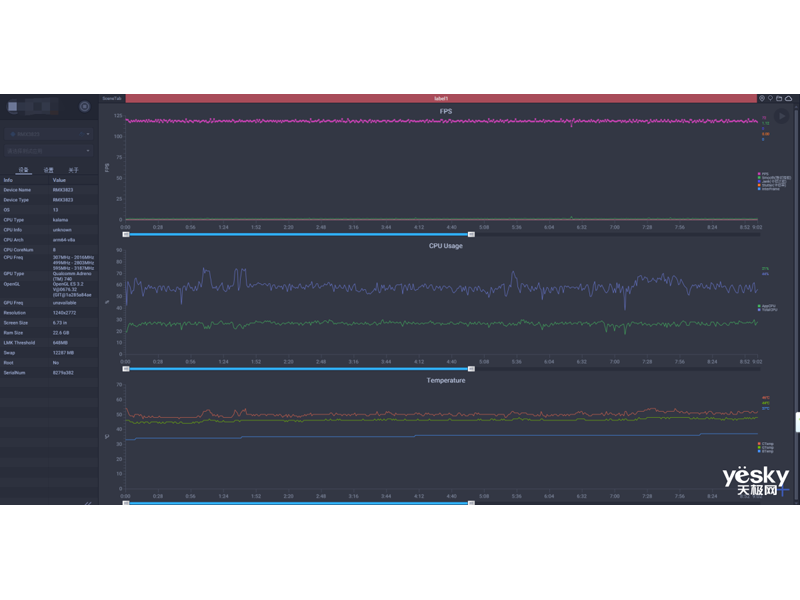
Task: Click the target location icon in top right
Action: 762,98
